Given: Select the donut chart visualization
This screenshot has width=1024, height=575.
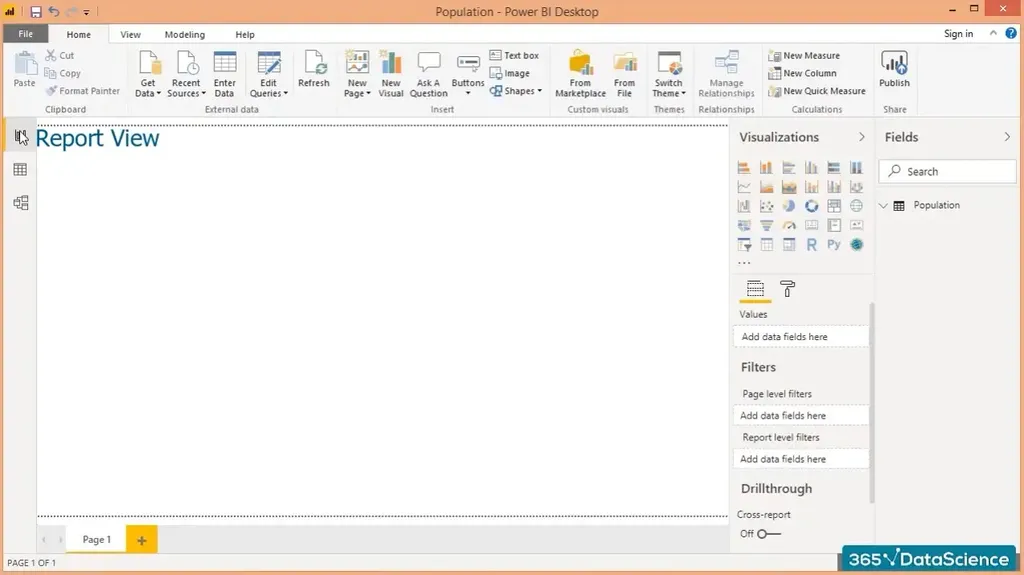Looking at the screenshot, I should point(811,206).
